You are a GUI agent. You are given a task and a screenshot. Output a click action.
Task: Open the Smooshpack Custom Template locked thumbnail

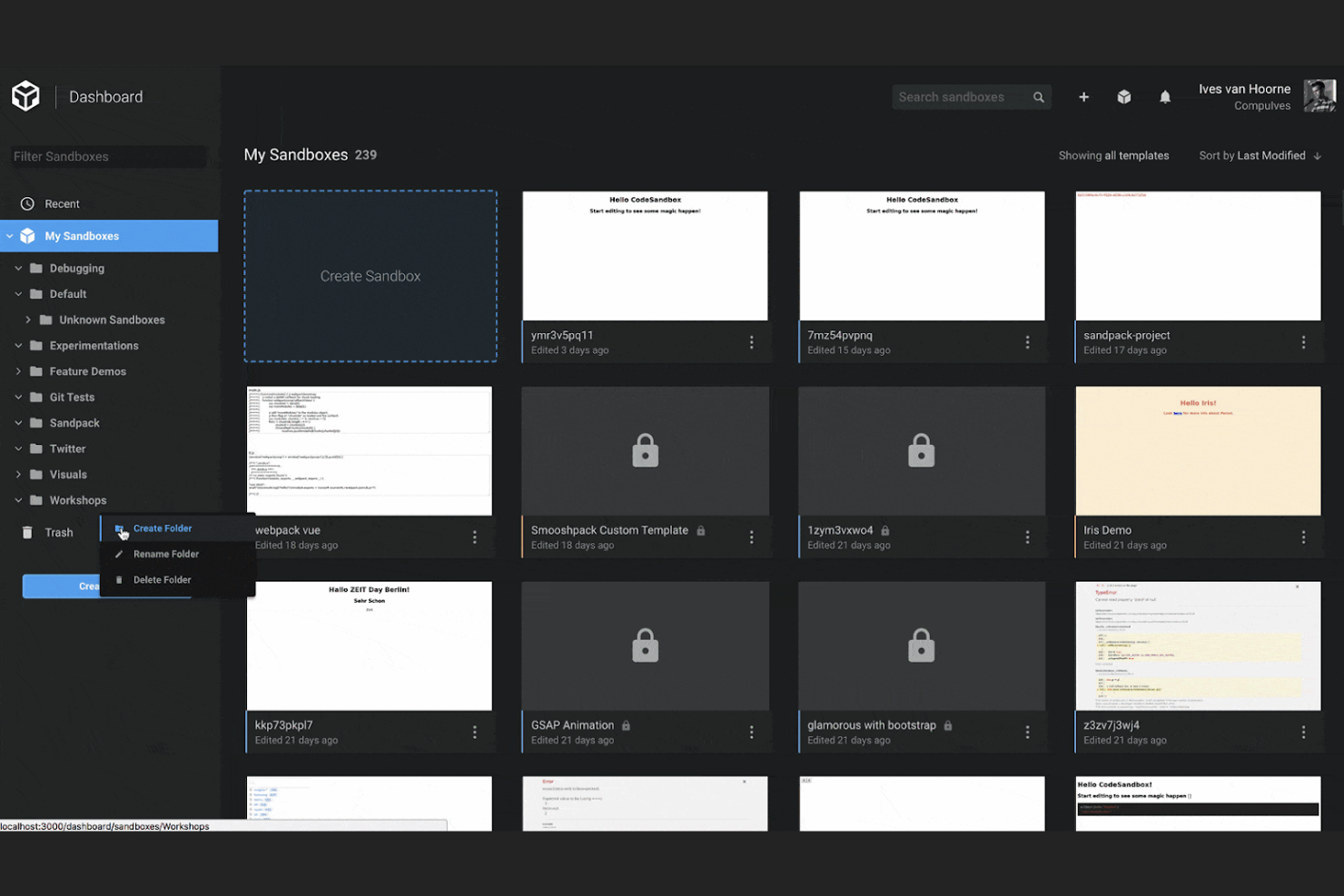[646, 451]
